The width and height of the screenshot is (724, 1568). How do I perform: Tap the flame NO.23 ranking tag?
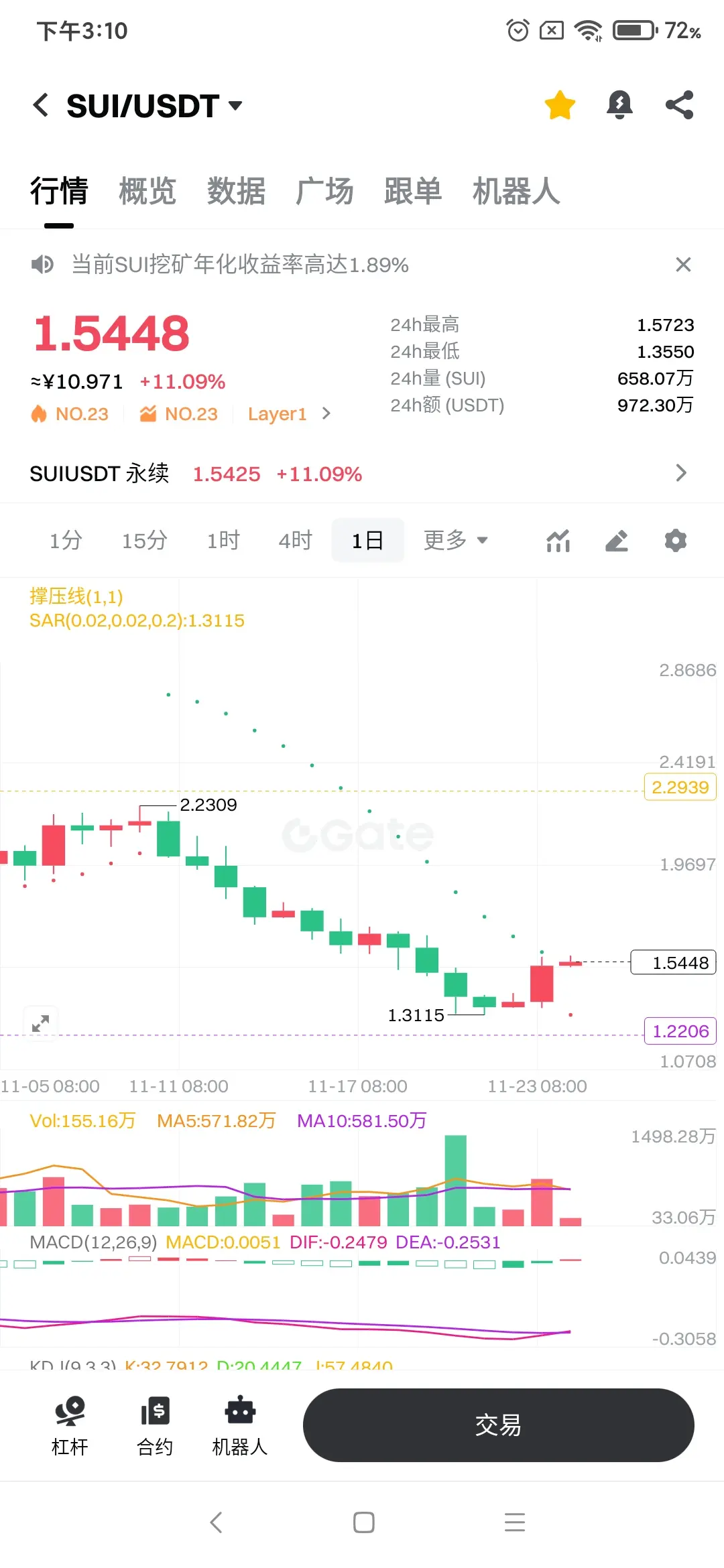tap(70, 414)
